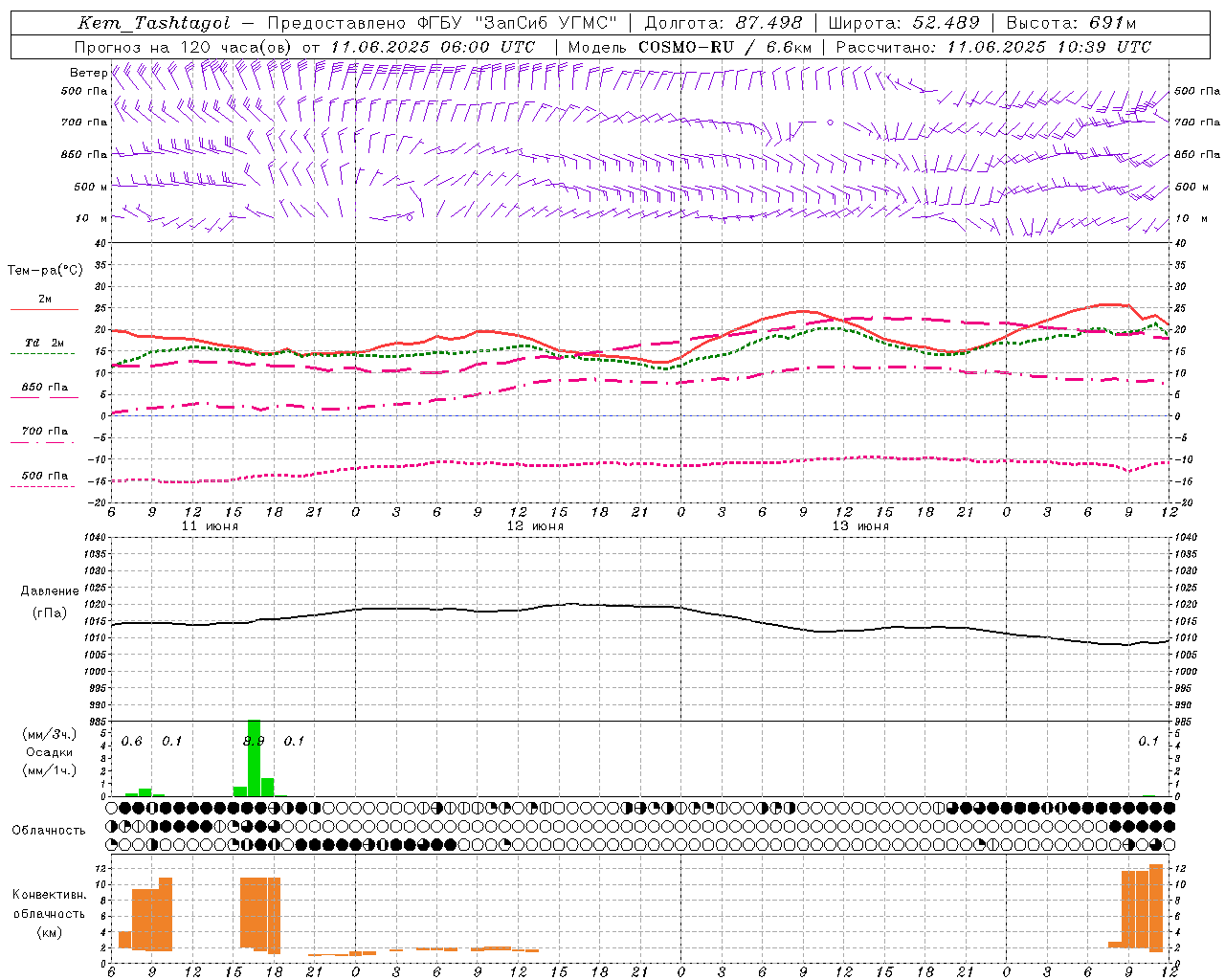Click the 'Высота: 691м' elevation text
Image resolution: width=1225 pixels, height=980 pixels.
coord(1071,23)
